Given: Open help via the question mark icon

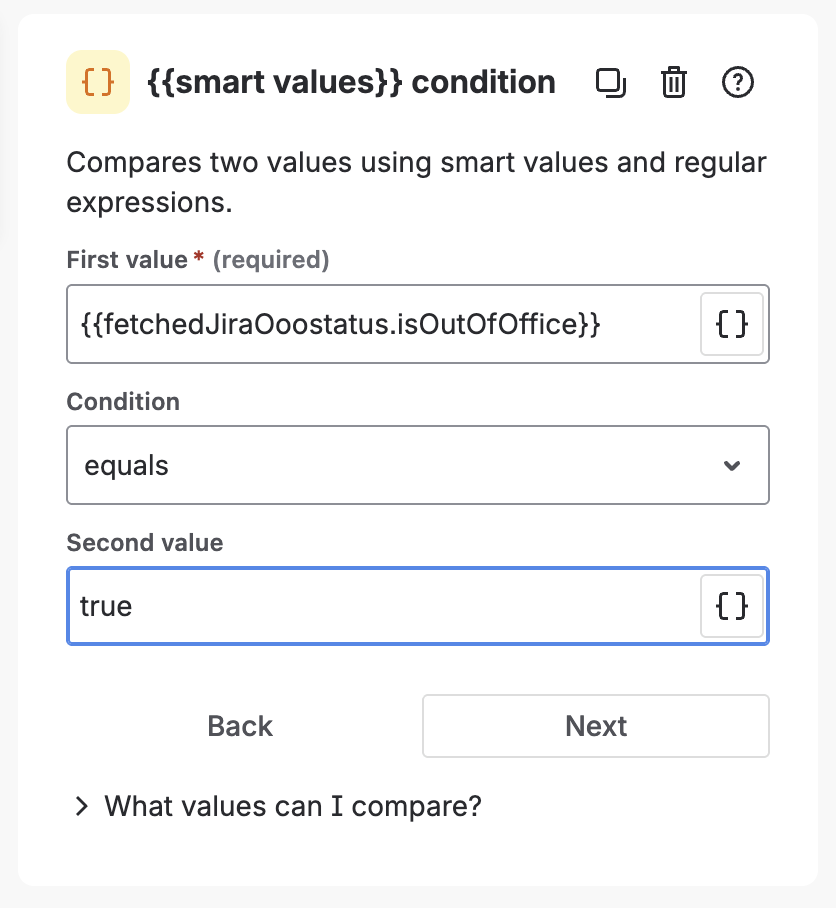Looking at the screenshot, I should (737, 83).
